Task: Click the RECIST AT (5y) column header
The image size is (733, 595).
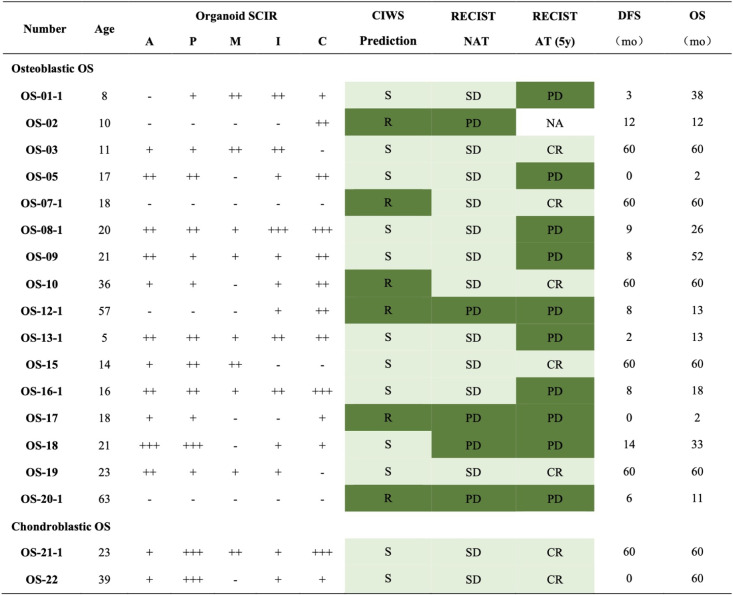Action: coord(555,29)
